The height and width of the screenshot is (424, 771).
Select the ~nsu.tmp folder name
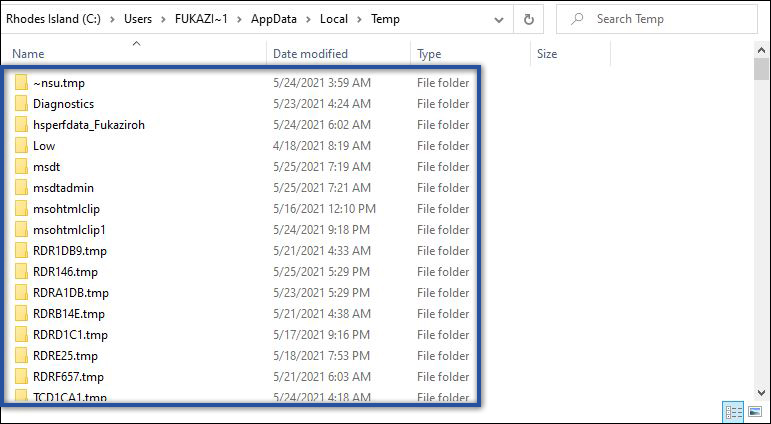click(59, 83)
